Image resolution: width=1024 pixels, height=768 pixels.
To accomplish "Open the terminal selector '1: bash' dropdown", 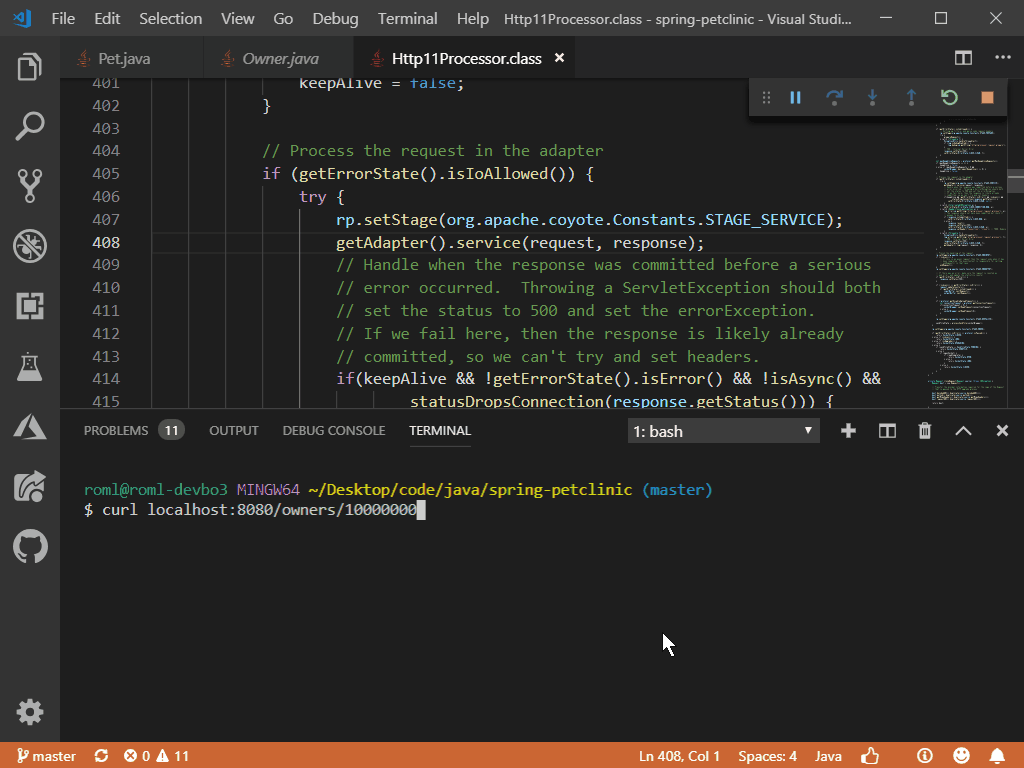I will click(x=723, y=431).
